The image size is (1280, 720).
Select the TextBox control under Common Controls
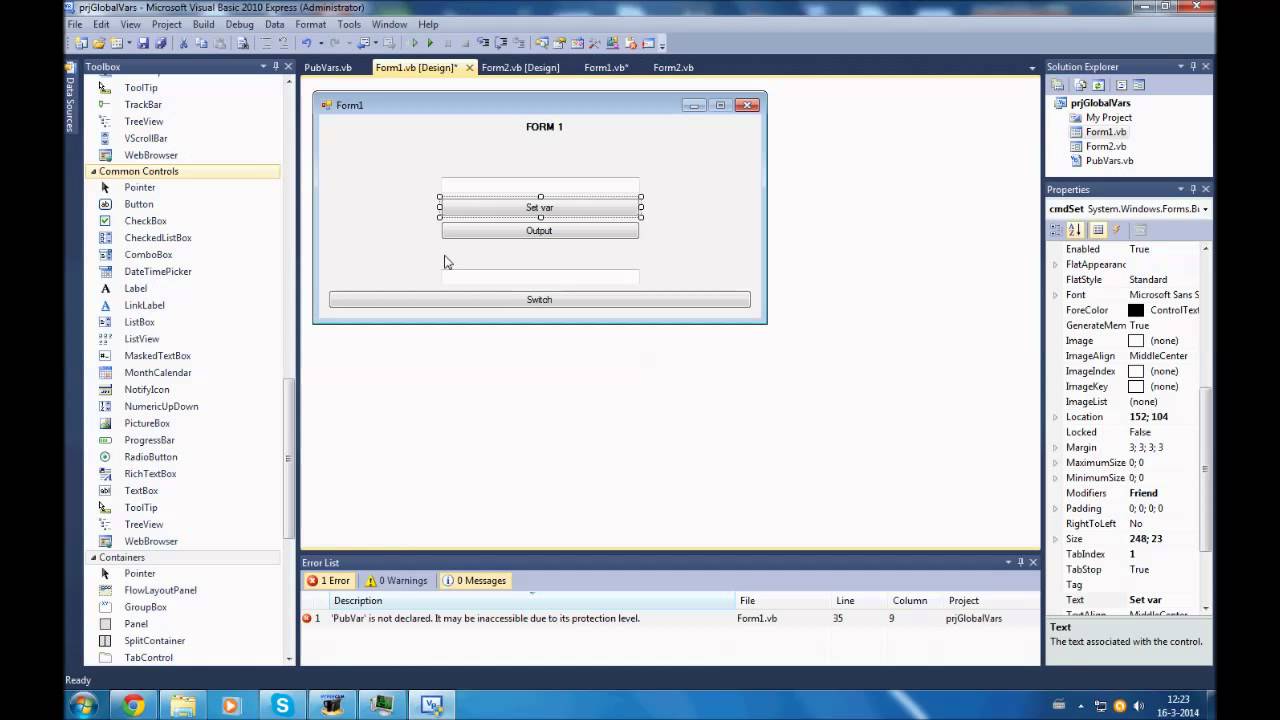click(x=141, y=491)
